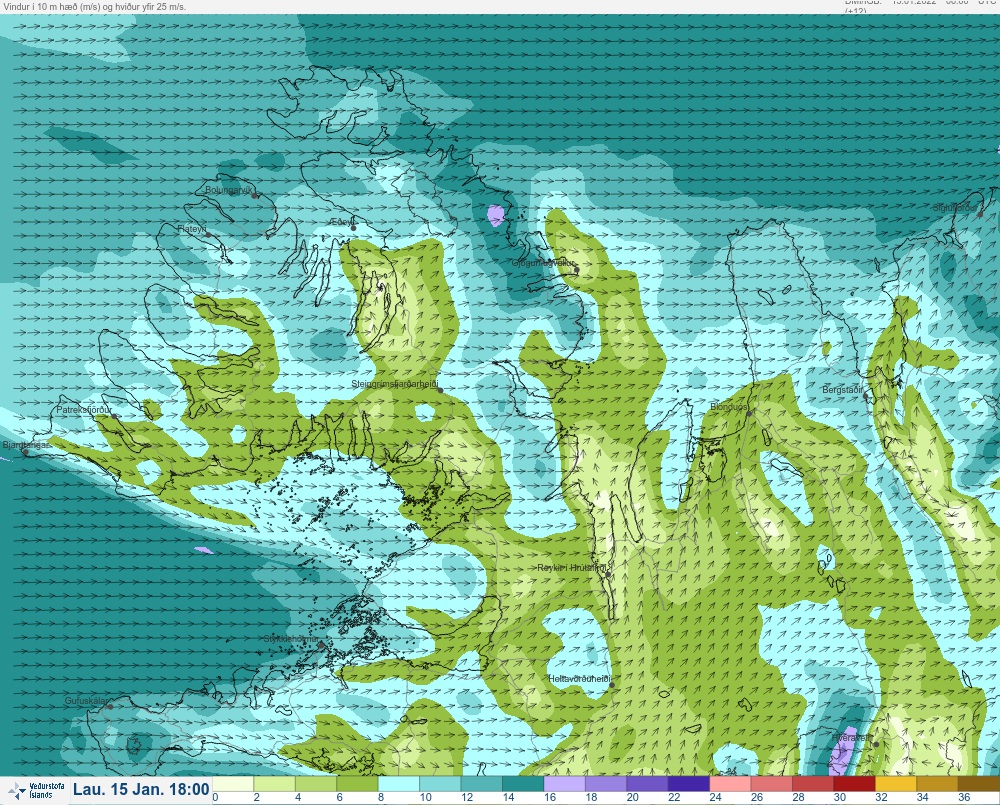The image size is (1000, 805).
Task: Pick the 34–36 m/s ochre legend swatch
Action: pyautogui.click(x=938, y=783)
